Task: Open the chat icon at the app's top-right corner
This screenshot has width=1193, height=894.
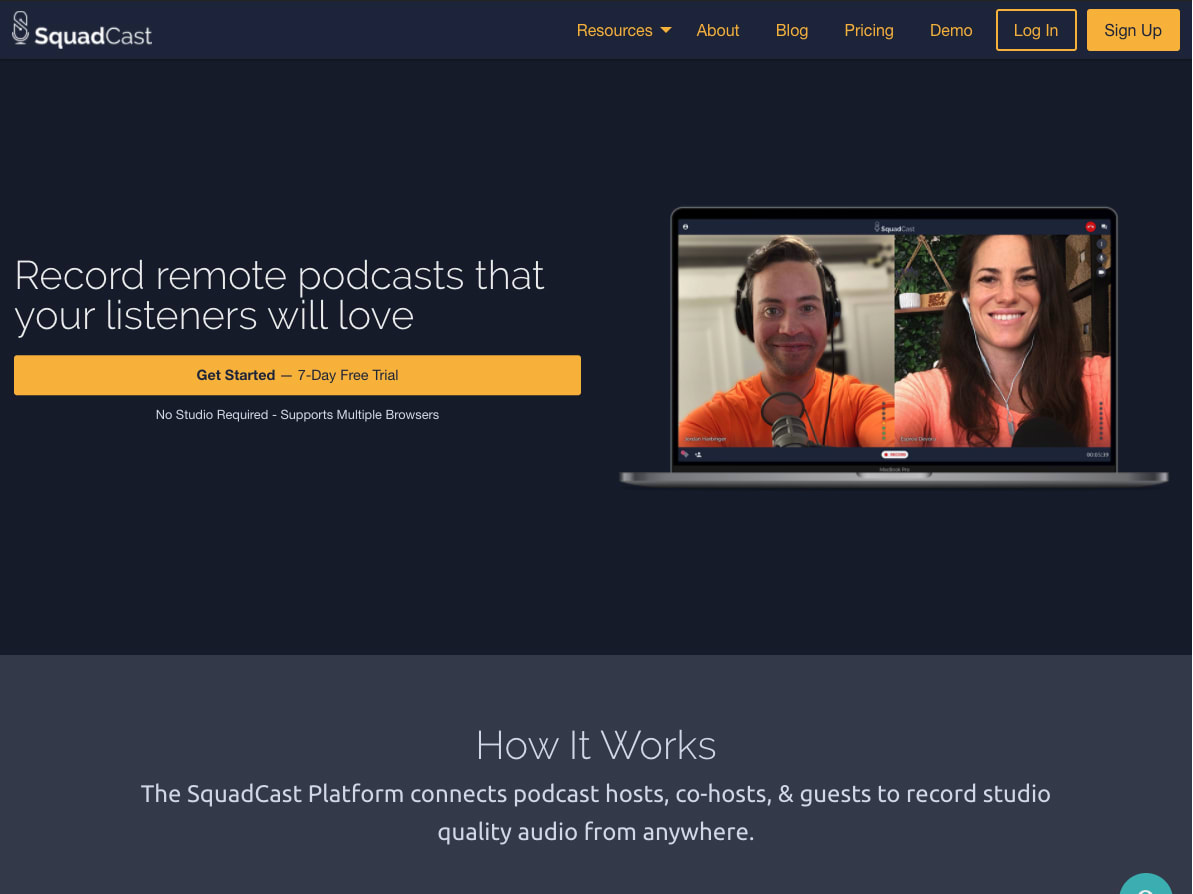Action: point(1105,226)
